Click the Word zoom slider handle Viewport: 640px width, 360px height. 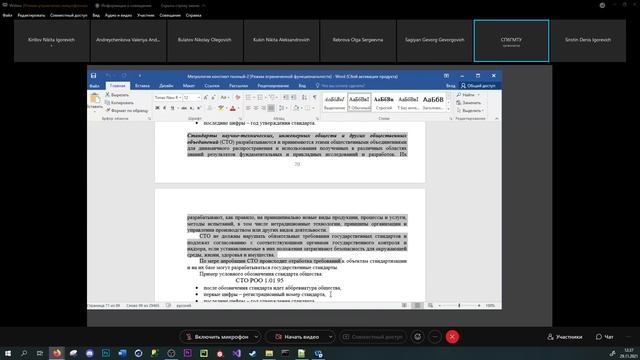[459, 305]
